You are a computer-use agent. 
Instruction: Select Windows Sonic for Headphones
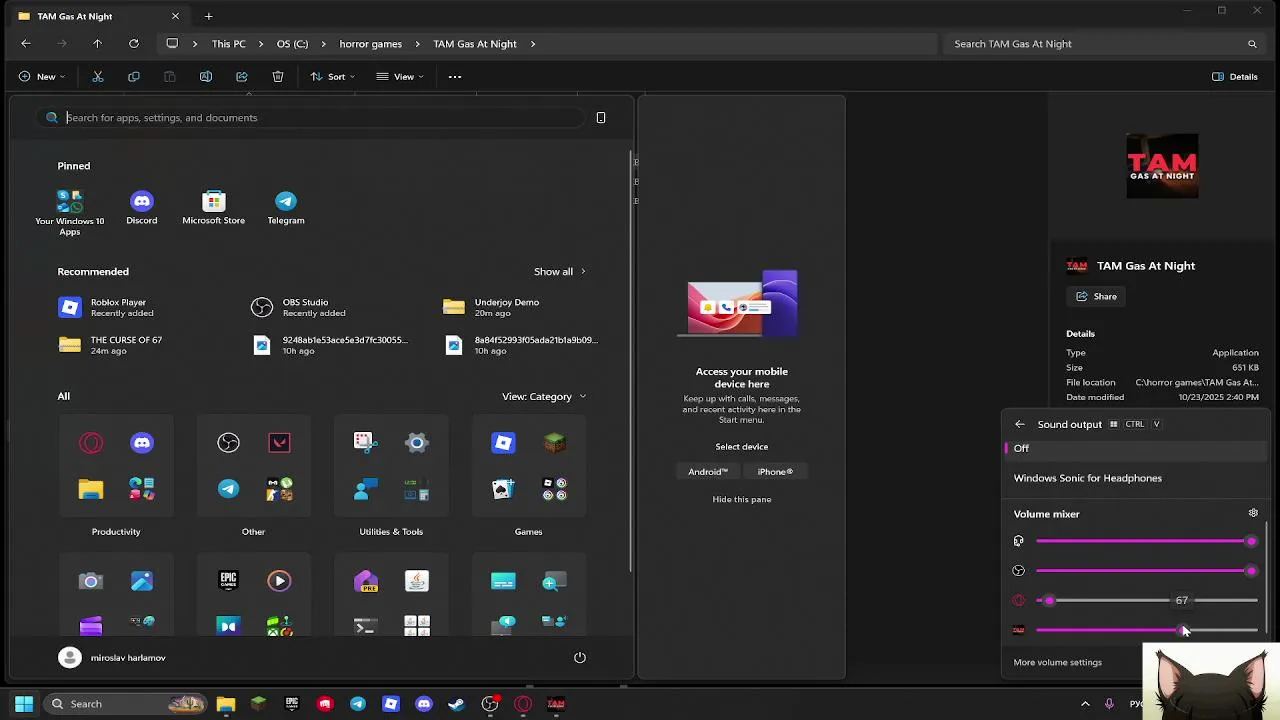click(1136, 478)
